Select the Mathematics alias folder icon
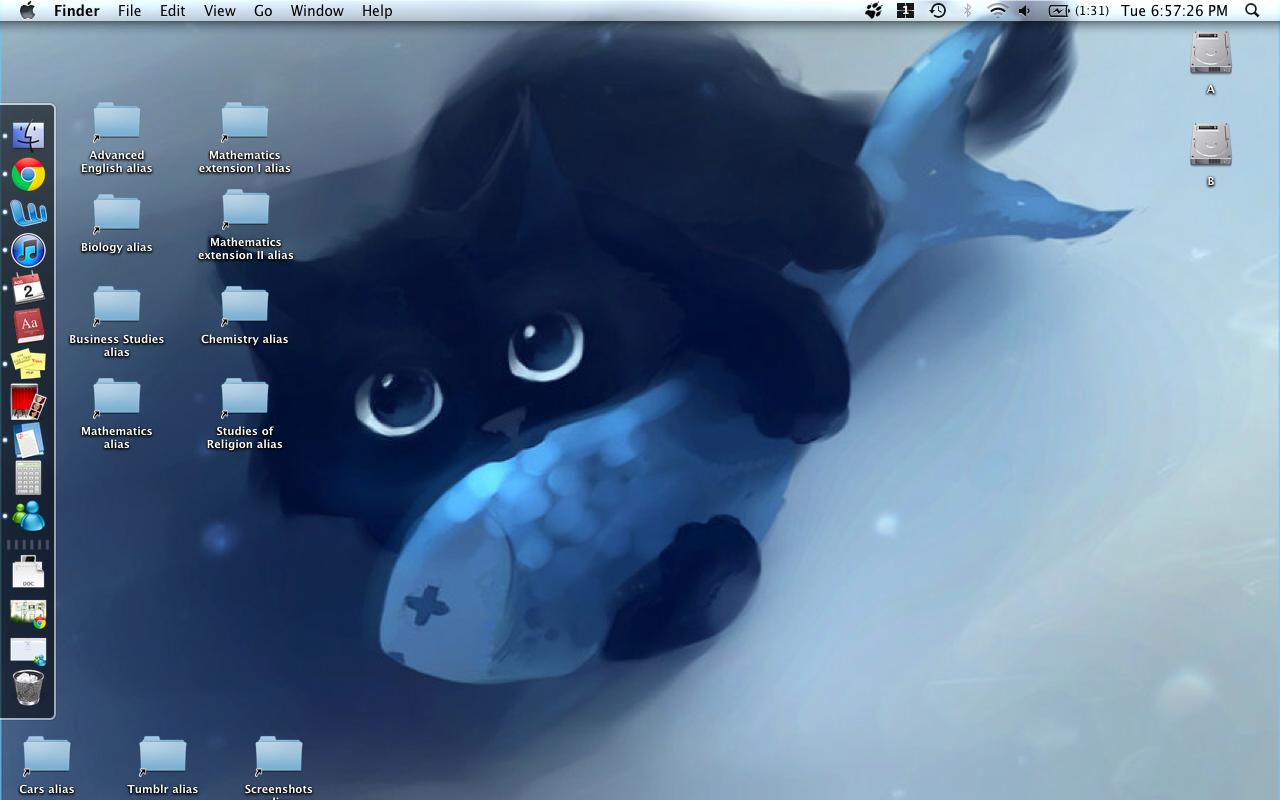This screenshot has width=1280, height=800. click(x=117, y=397)
